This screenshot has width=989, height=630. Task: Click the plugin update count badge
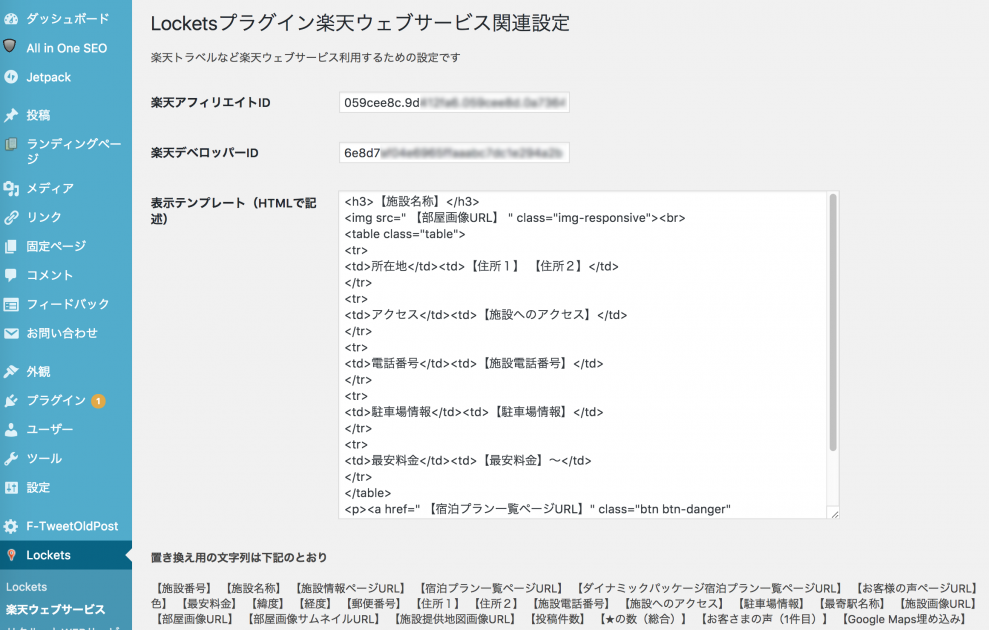point(98,401)
